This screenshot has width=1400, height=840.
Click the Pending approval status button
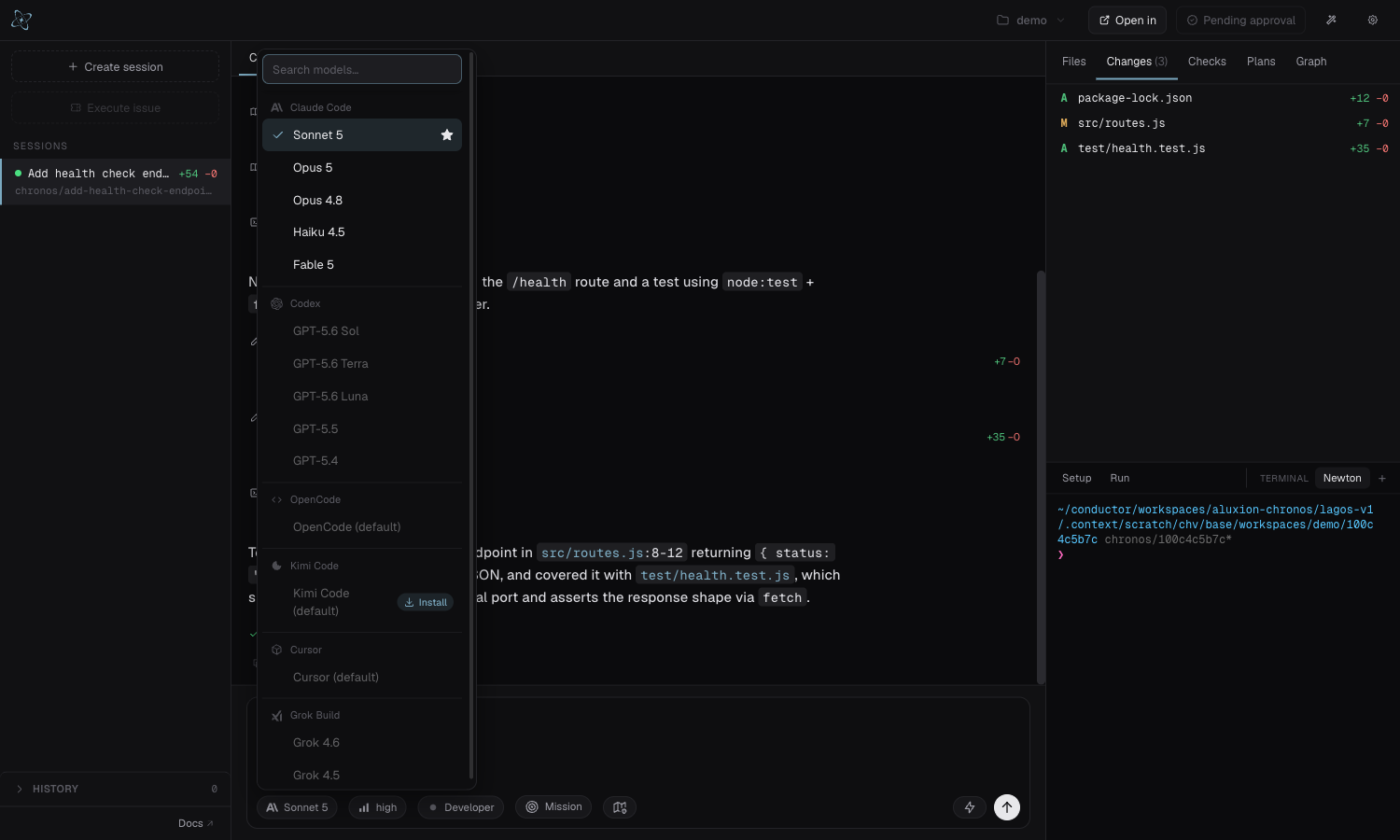(x=1240, y=21)
